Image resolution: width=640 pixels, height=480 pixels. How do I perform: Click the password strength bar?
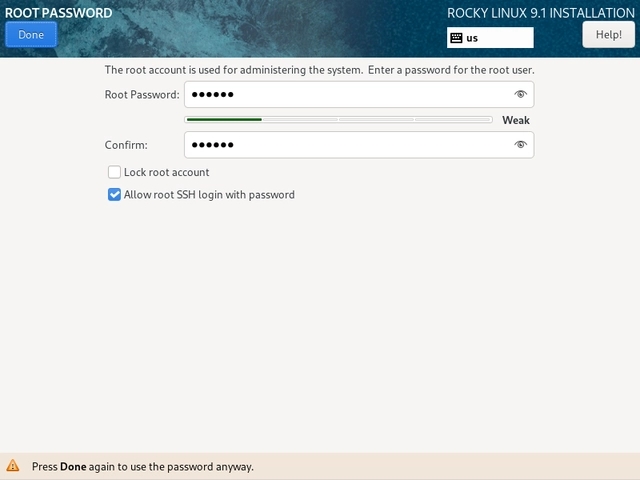[x=338, y=119]
